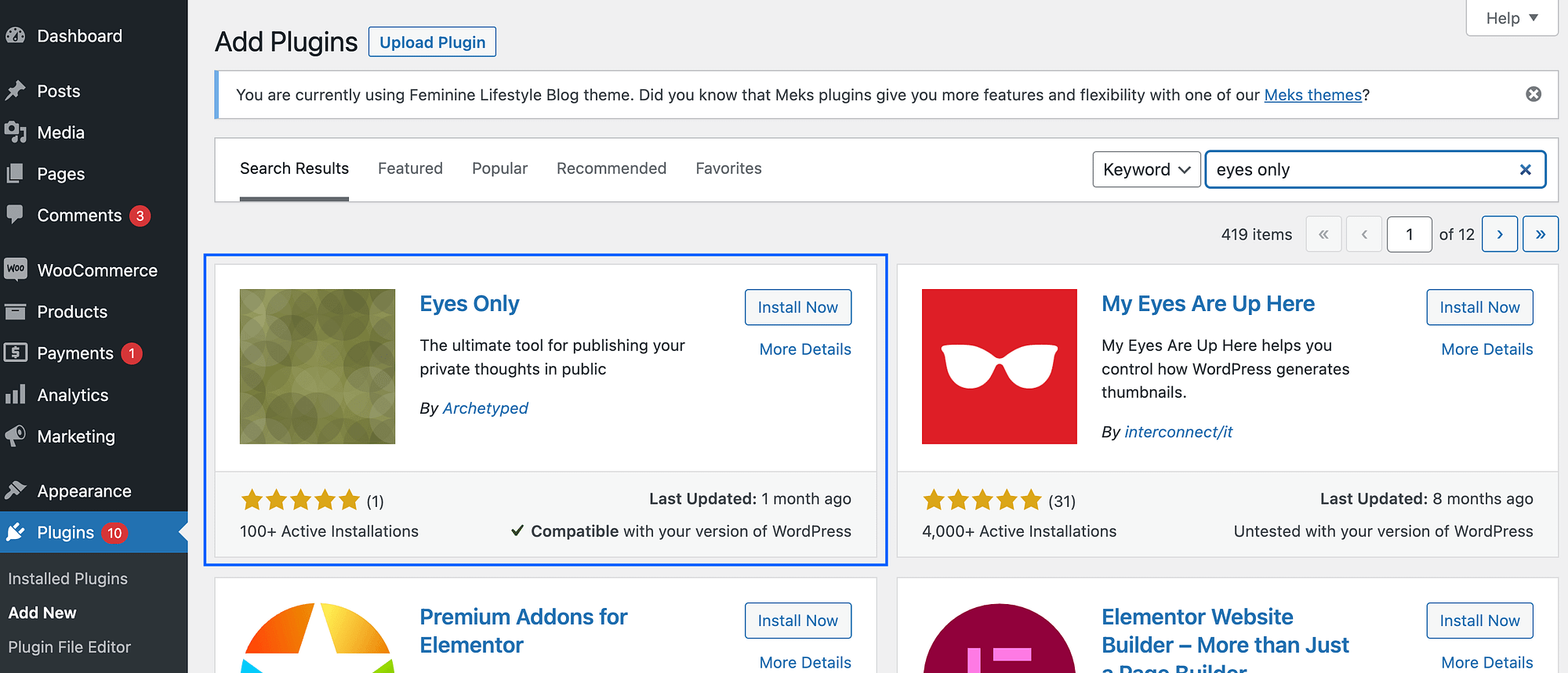Click the Comments speech bubble icon
Viewport: 1568px width, 673px height.
click(x=16, y=215)
